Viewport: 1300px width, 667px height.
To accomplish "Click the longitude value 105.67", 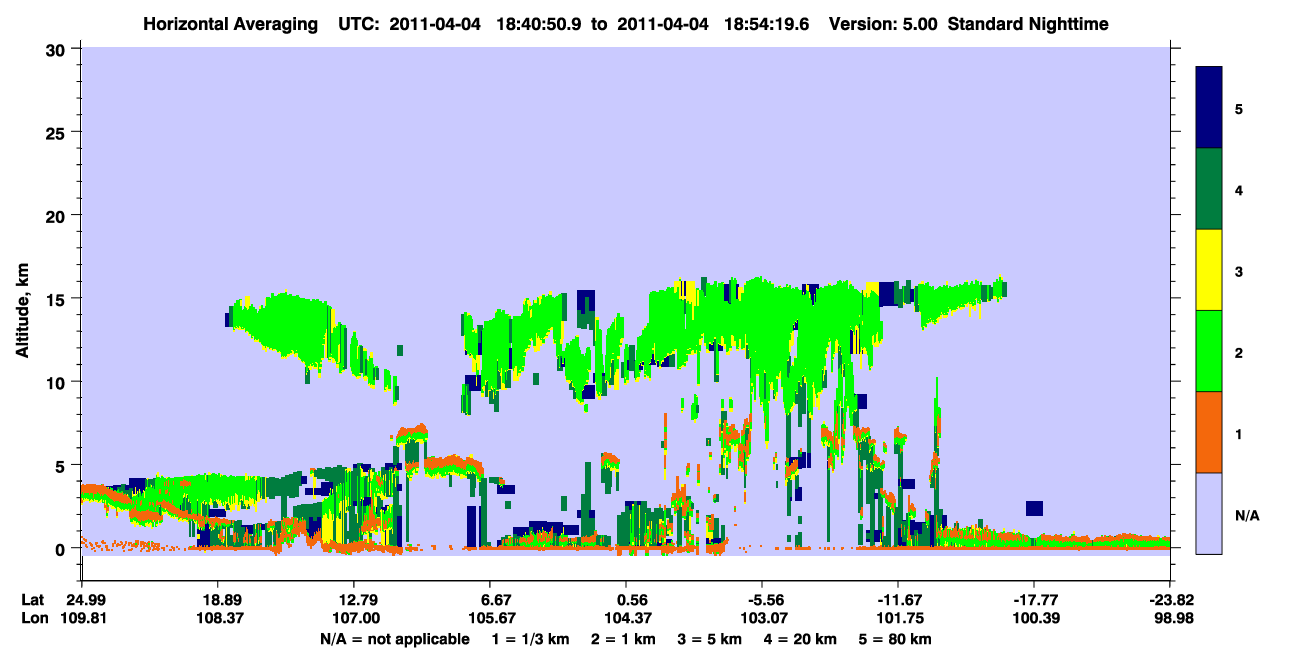I will click(489, 618).
